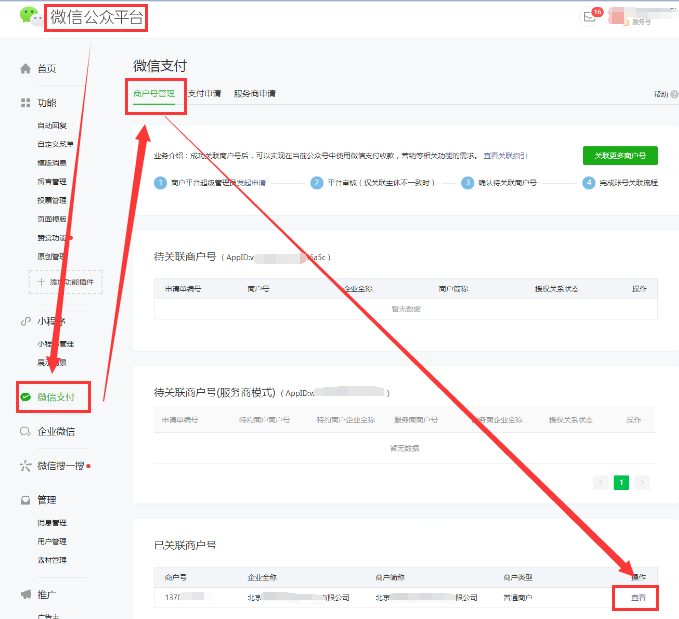Click the WeChat logo in the header

pos(31,16)
